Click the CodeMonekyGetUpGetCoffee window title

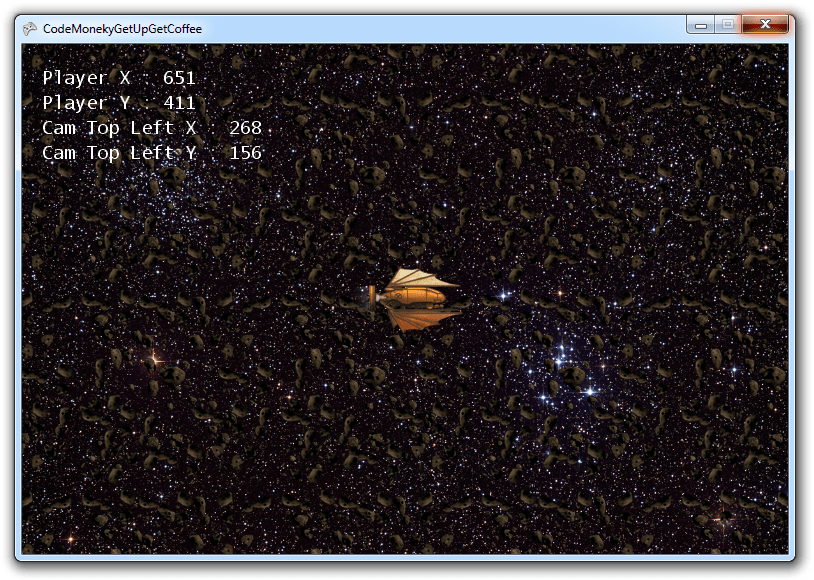tap(122, 29)
